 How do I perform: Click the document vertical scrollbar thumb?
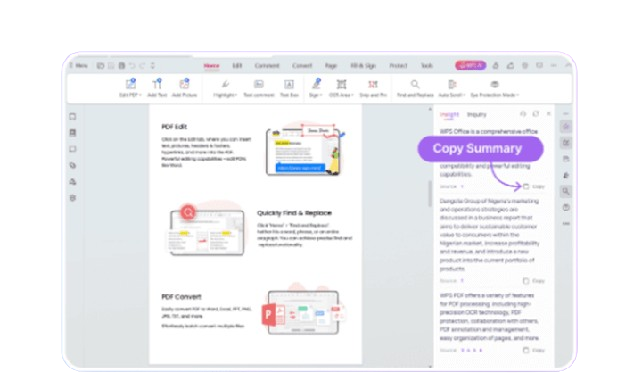[x=430, y=194]
